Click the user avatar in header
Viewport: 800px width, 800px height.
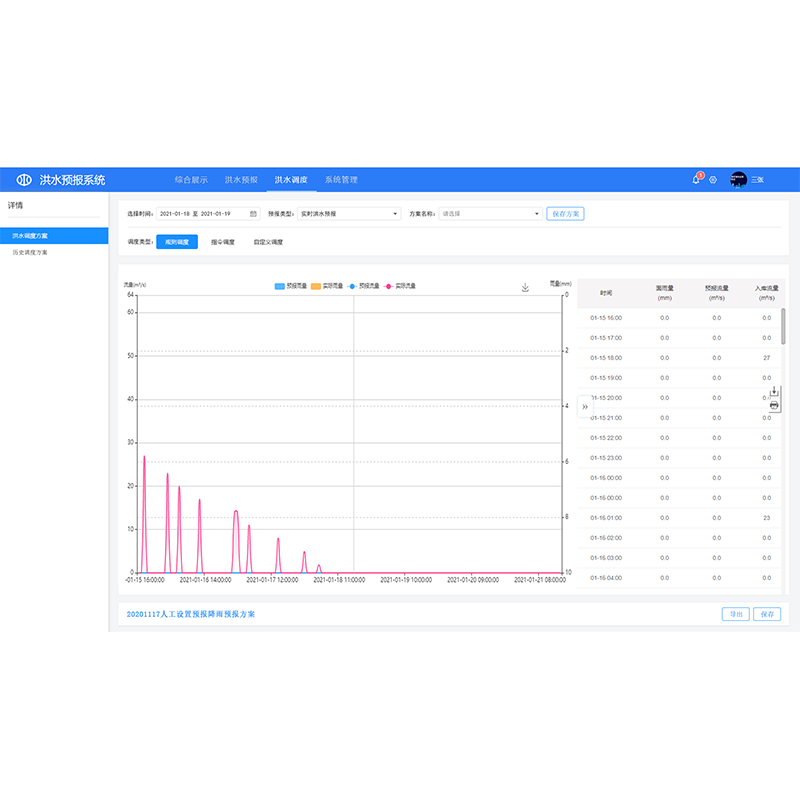tap(738, 180)
